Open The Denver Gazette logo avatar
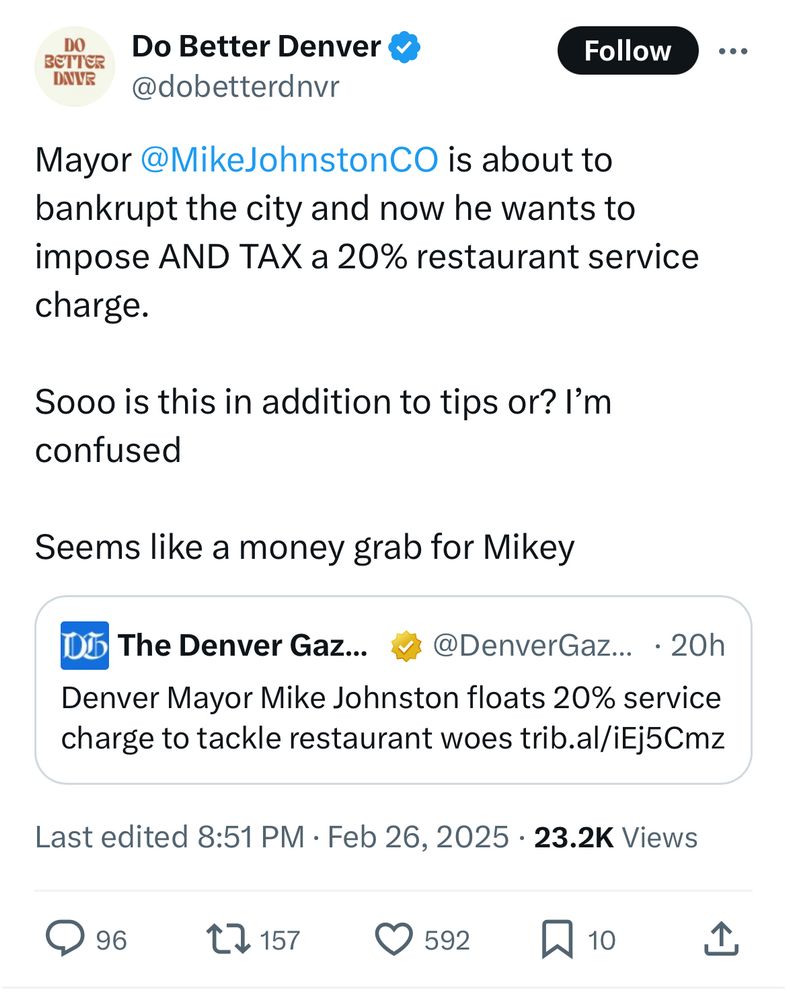787x1000 pixels. pyautogui.click(x=85, y=645)
